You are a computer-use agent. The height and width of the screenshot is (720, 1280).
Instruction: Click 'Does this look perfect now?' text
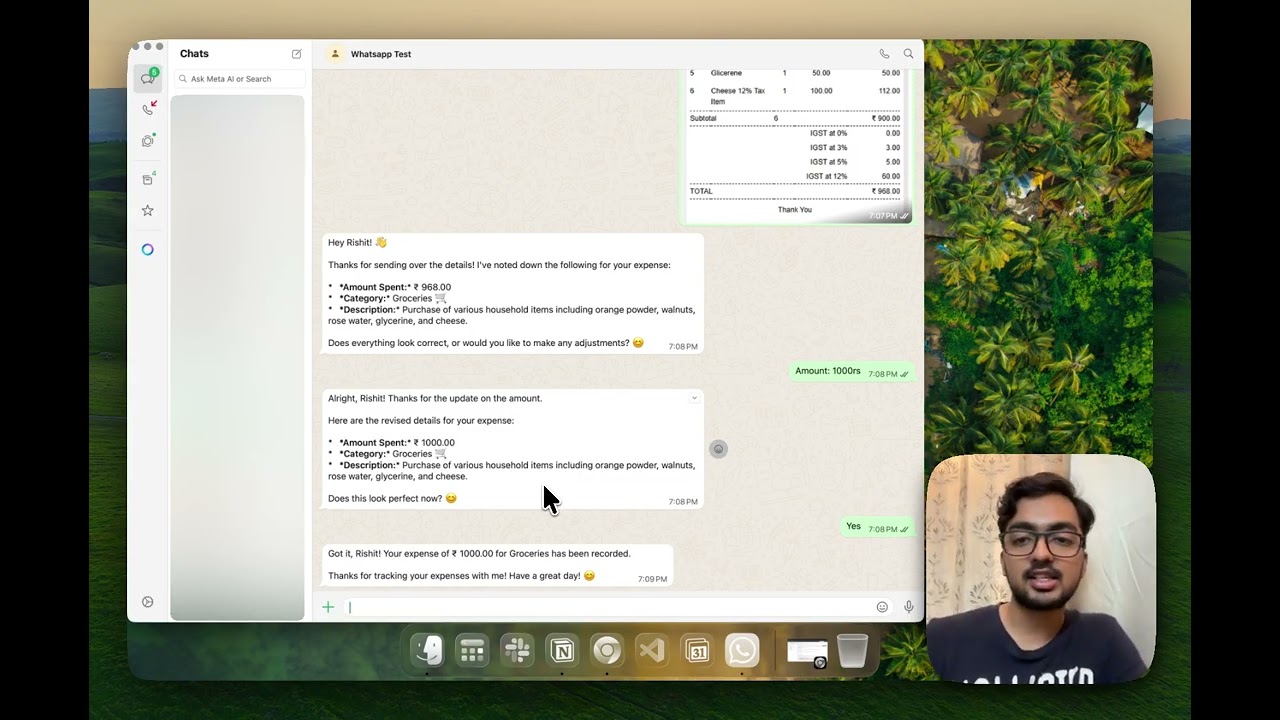click(x=392, y=498)
